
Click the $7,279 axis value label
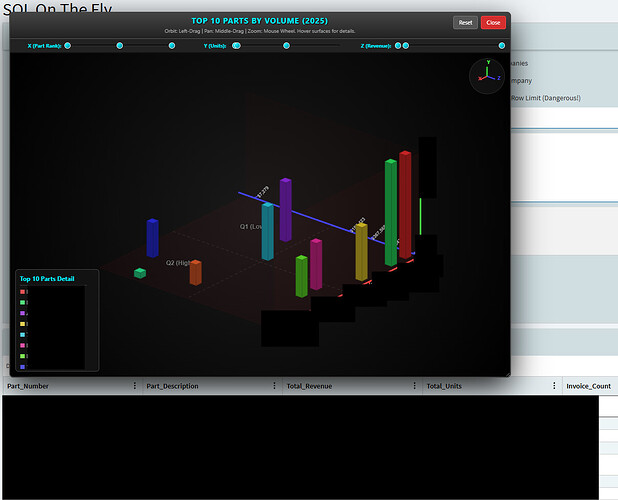(x=263, y=192)
